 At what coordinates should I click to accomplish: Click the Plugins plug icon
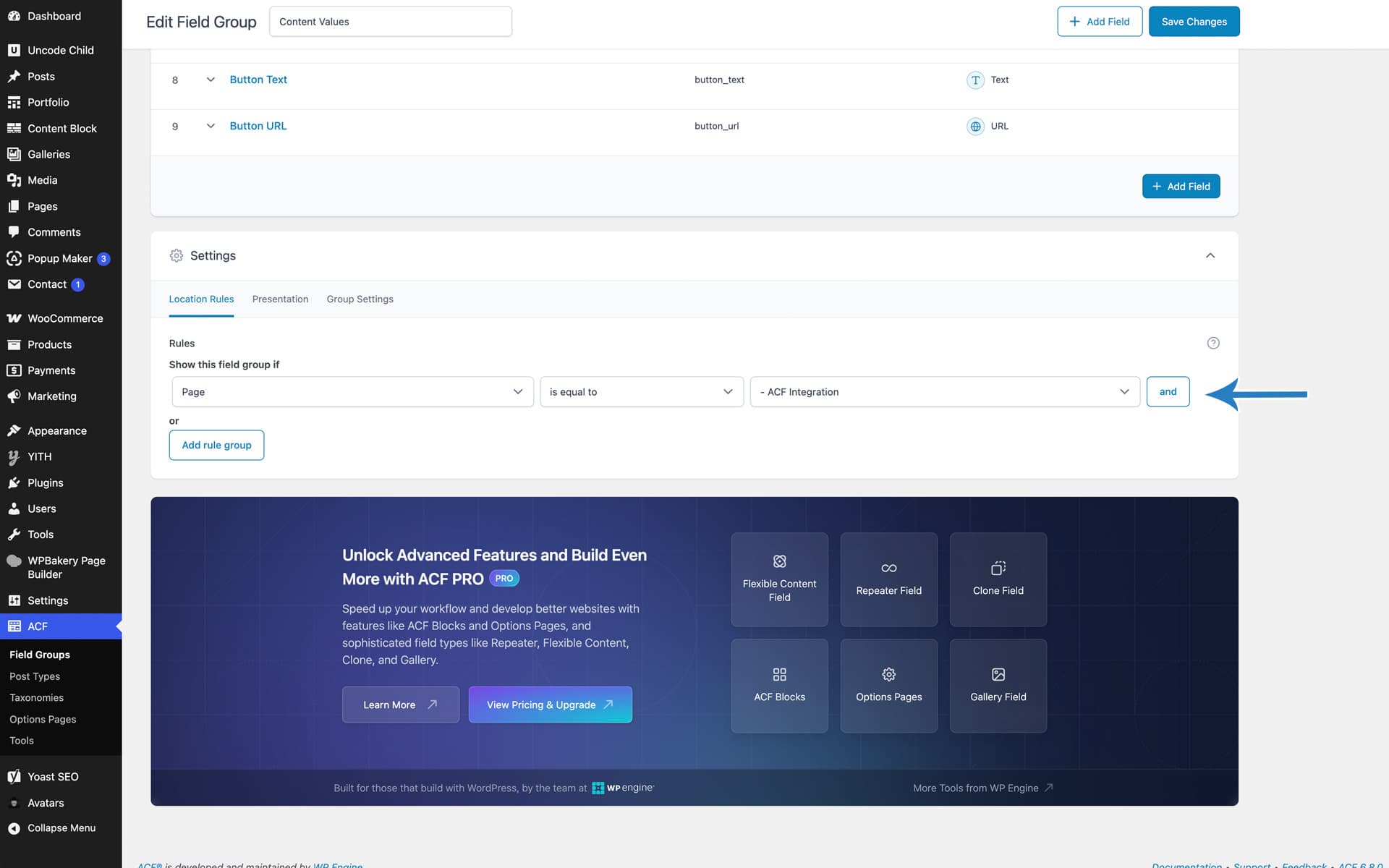coord(14,482)
